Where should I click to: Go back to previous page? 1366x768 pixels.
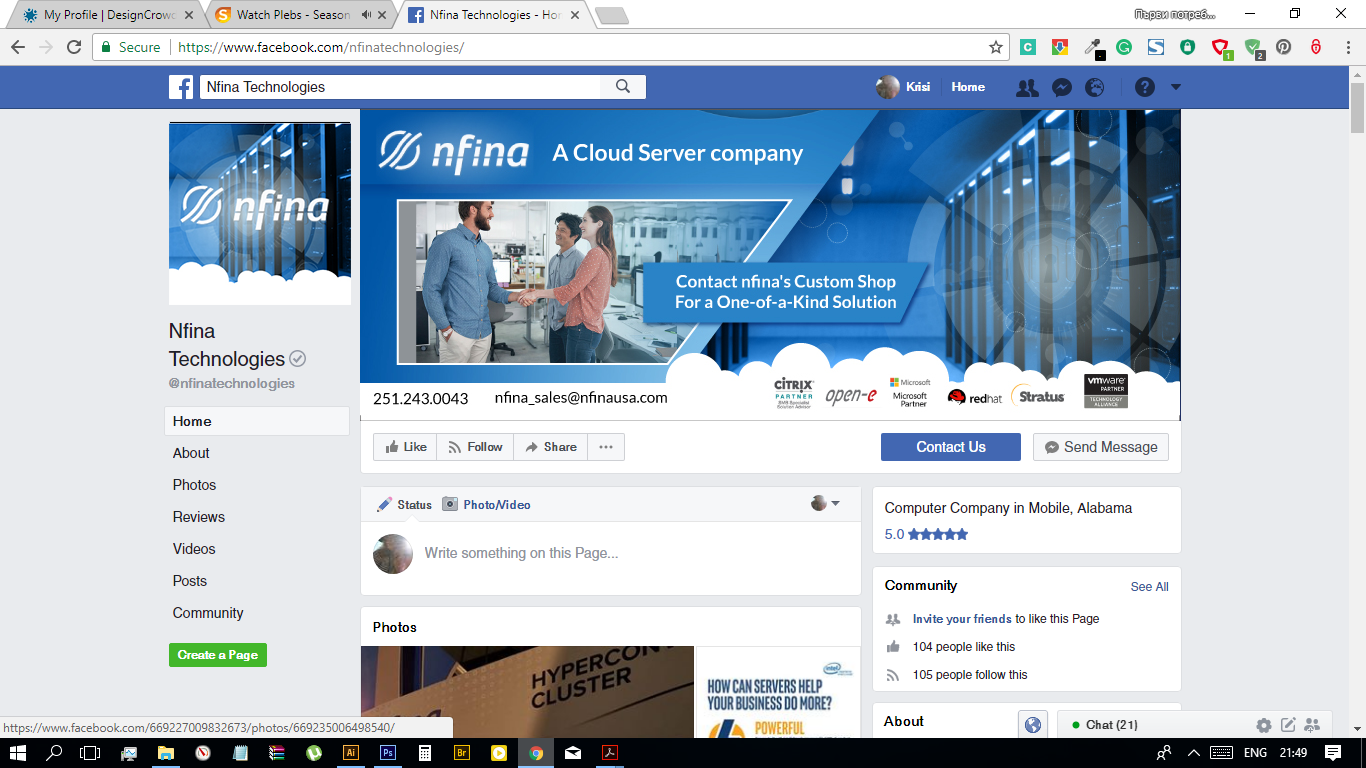(18, 47)
